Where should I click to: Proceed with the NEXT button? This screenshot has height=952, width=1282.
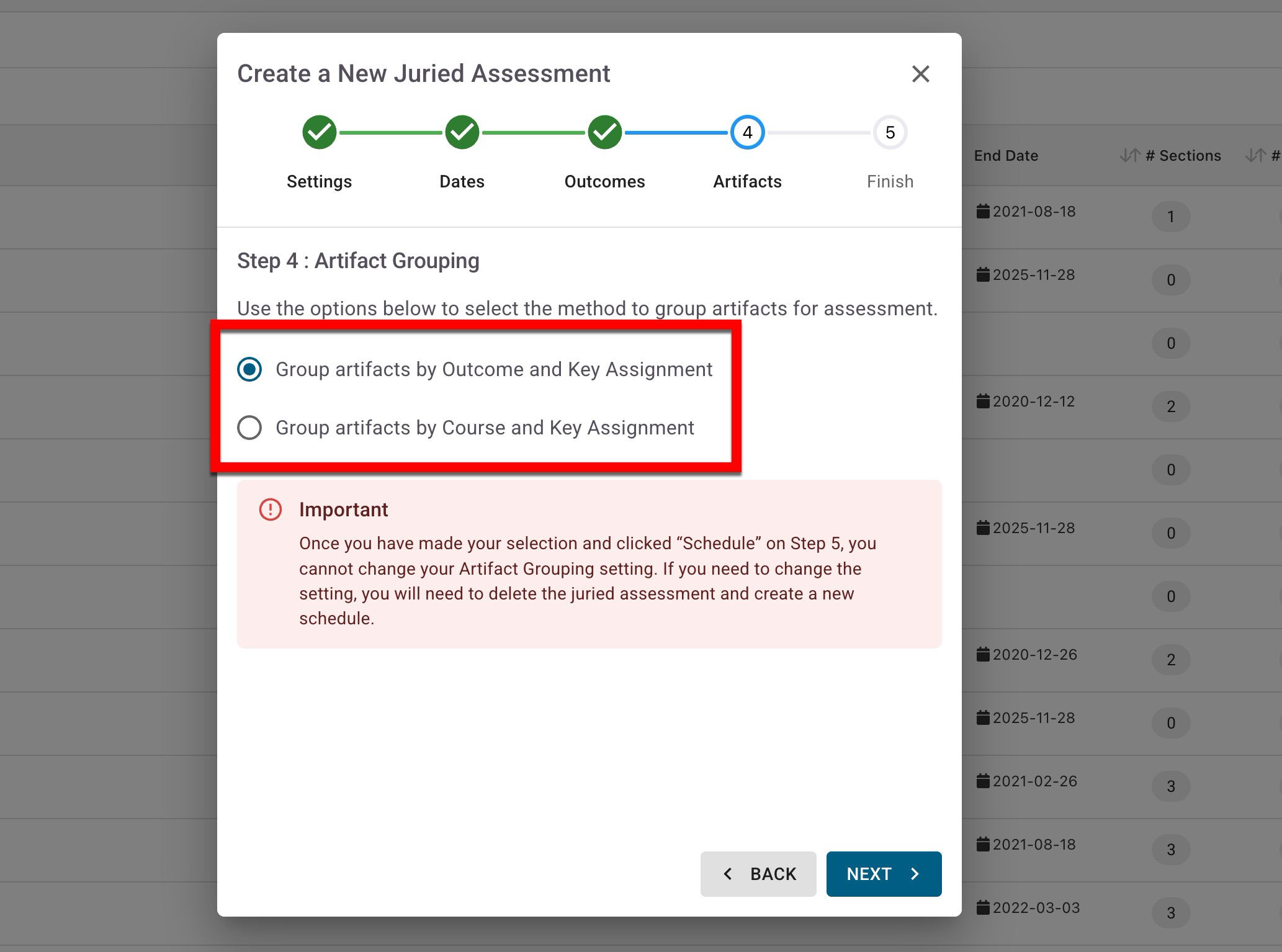[883, 874]
